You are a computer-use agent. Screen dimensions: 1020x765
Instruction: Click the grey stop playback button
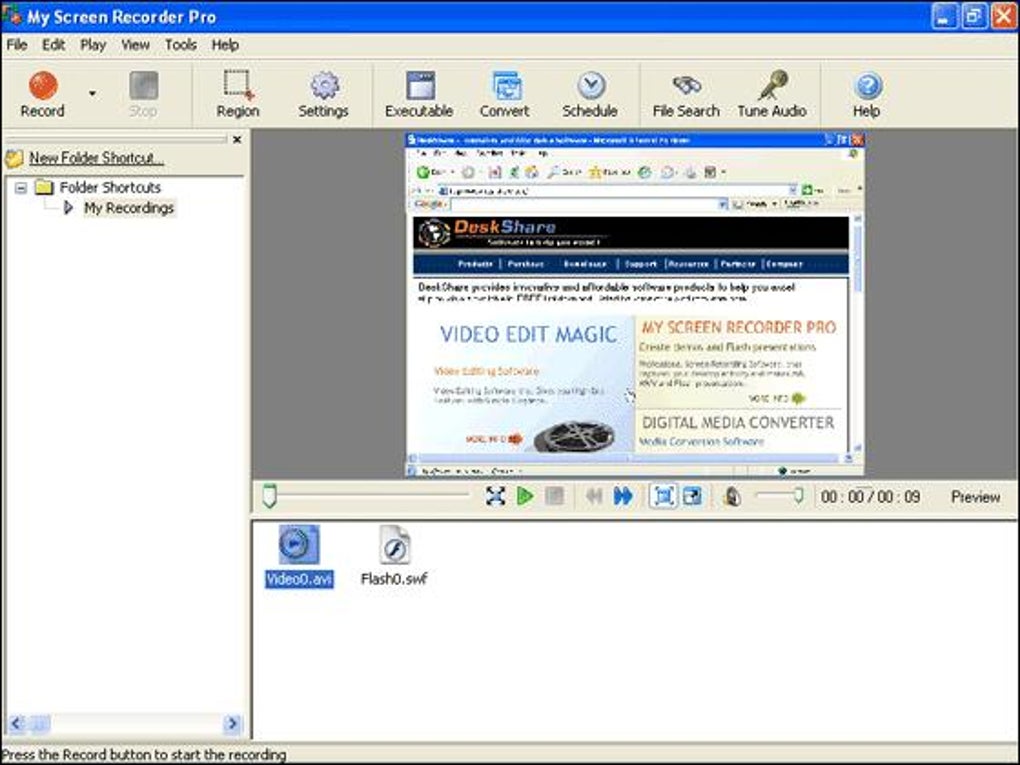554,496
